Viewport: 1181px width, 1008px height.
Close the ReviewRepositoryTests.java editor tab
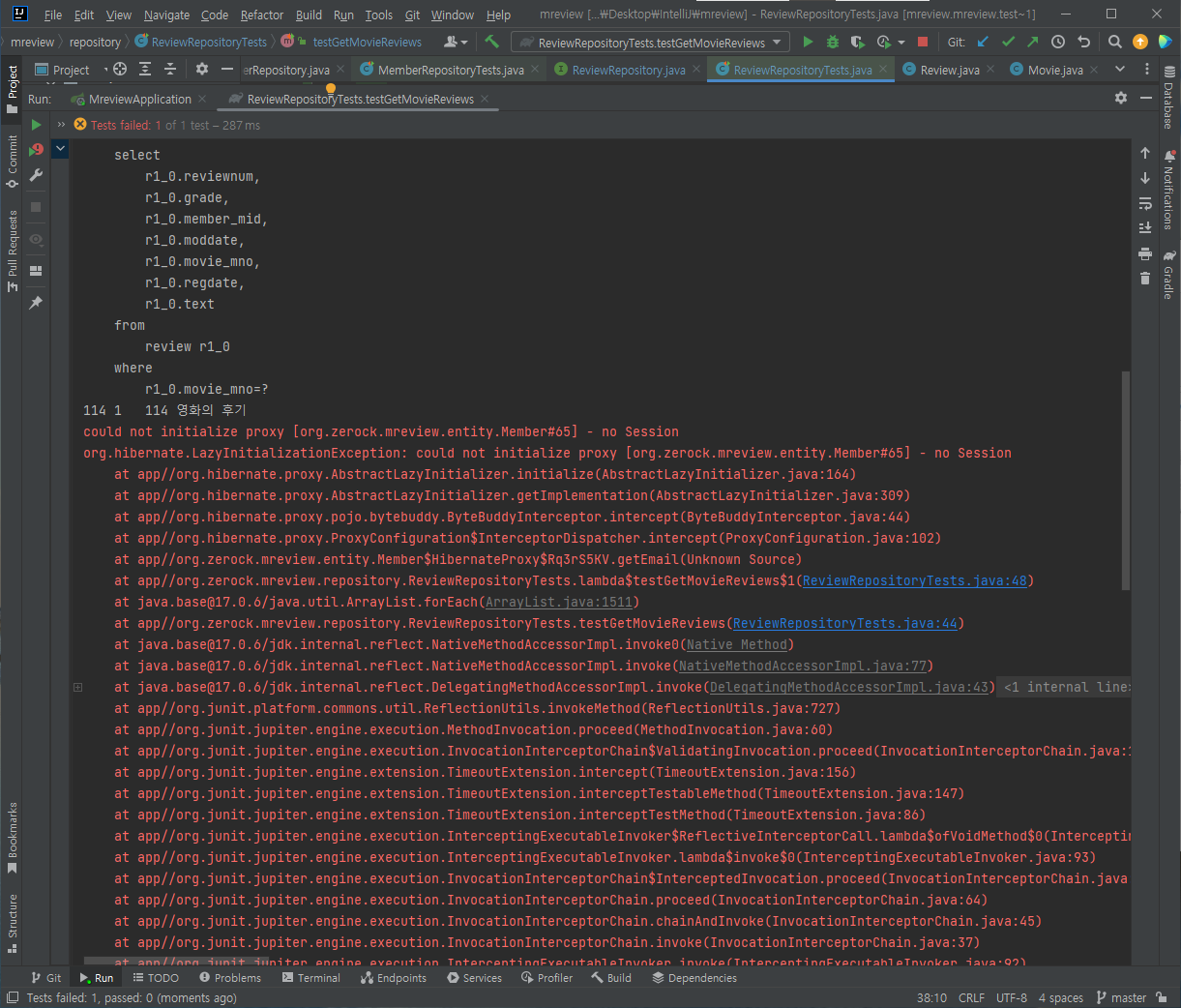coord(883,70)
